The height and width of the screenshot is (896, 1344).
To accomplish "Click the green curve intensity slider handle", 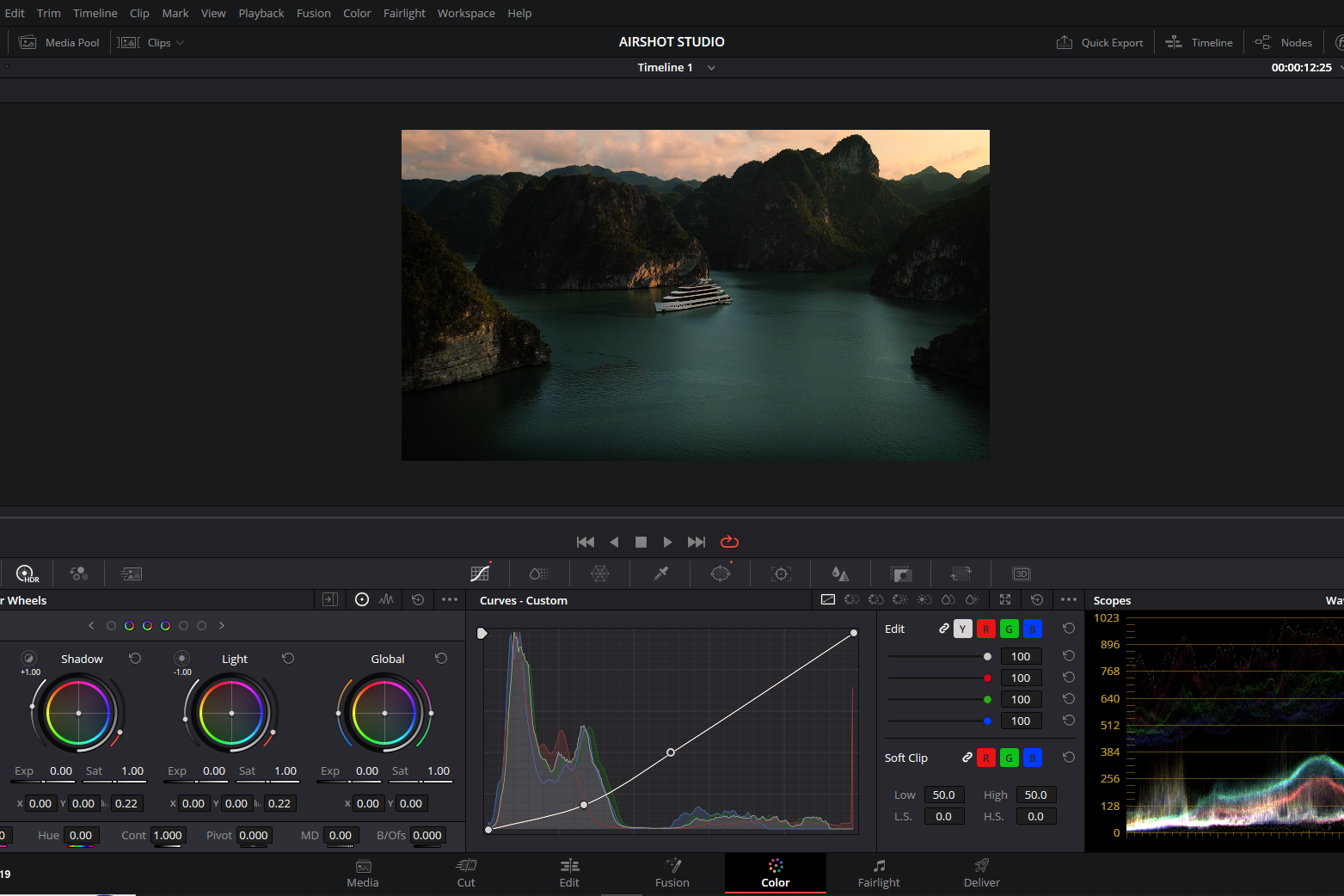I will 987,699.
